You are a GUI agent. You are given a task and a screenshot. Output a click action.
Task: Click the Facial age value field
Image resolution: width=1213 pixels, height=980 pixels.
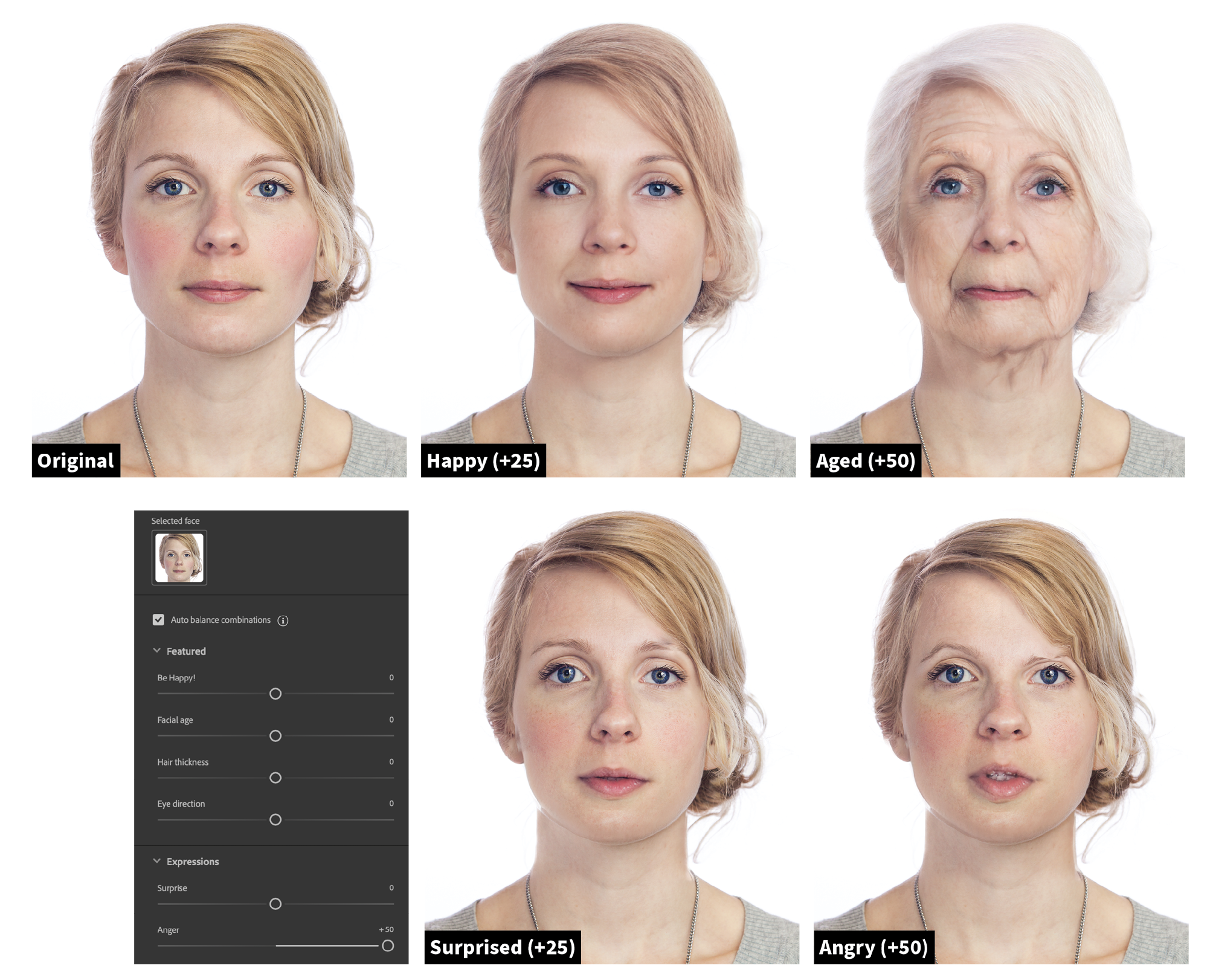coord(391,720)
